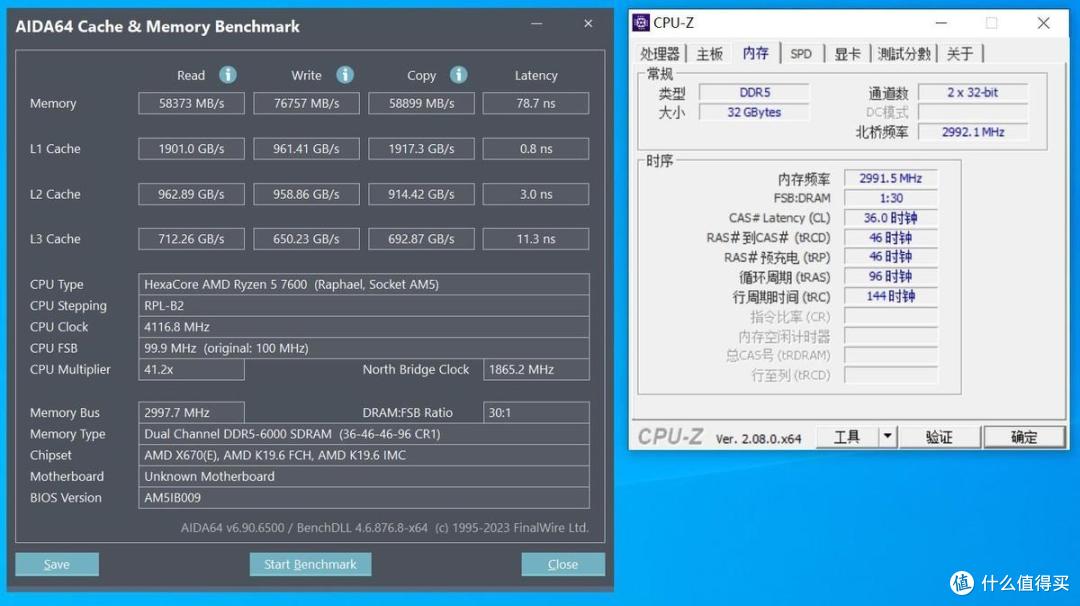Image resolution: width=1080 pixels, height=606 pixels.
Task: Click L1 Cache Write value 961.41 GB/s
Action: [x=307, y=149]
